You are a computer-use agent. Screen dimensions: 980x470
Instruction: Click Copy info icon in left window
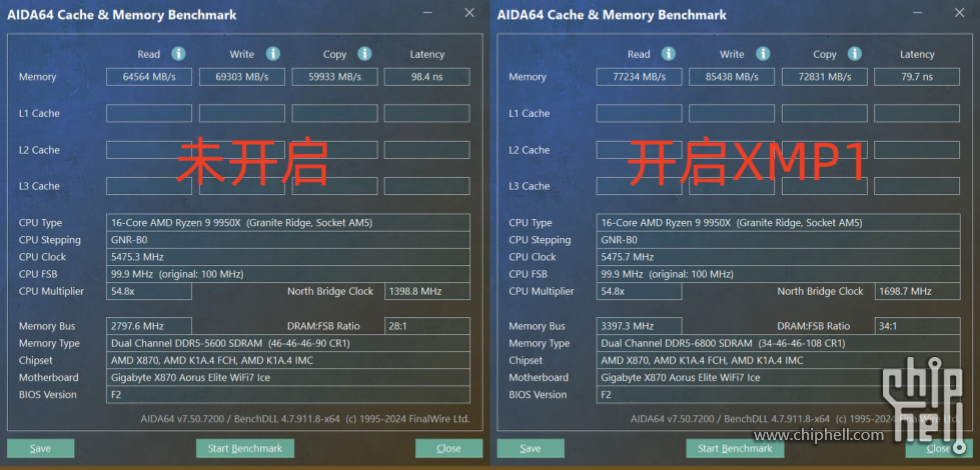pyautogui.click(x=364, y=54)
